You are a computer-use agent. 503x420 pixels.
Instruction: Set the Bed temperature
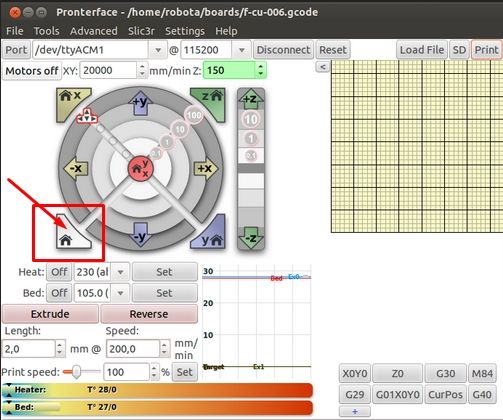tap(165, 293)
